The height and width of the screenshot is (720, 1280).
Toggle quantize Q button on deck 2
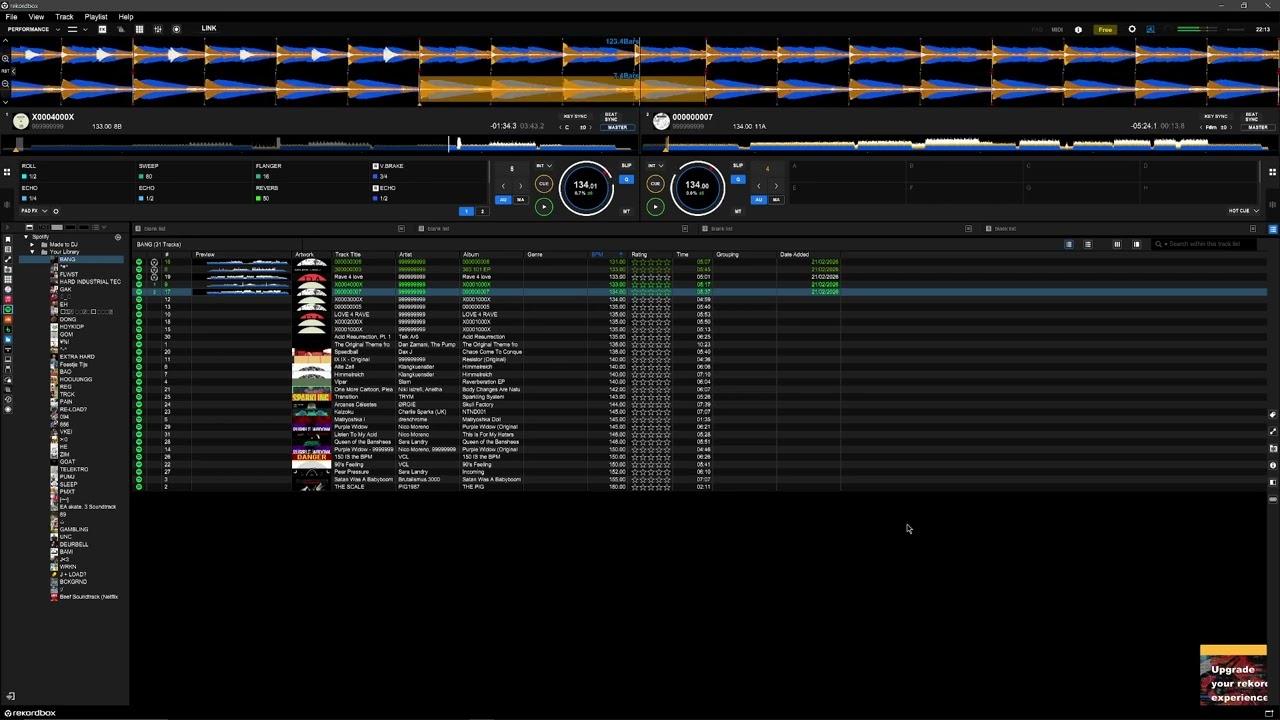[737, 180]
